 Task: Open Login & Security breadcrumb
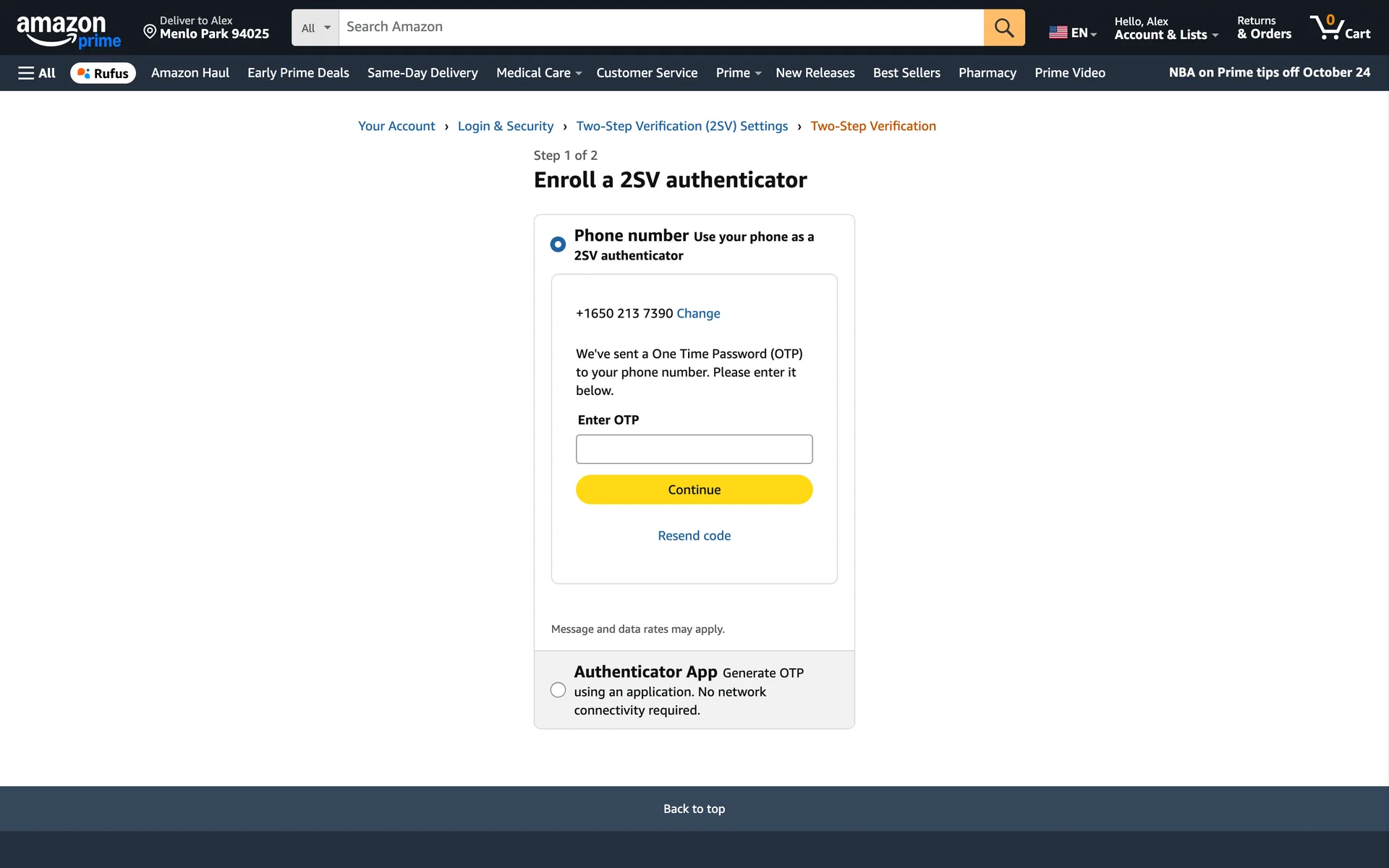point(506,126)
